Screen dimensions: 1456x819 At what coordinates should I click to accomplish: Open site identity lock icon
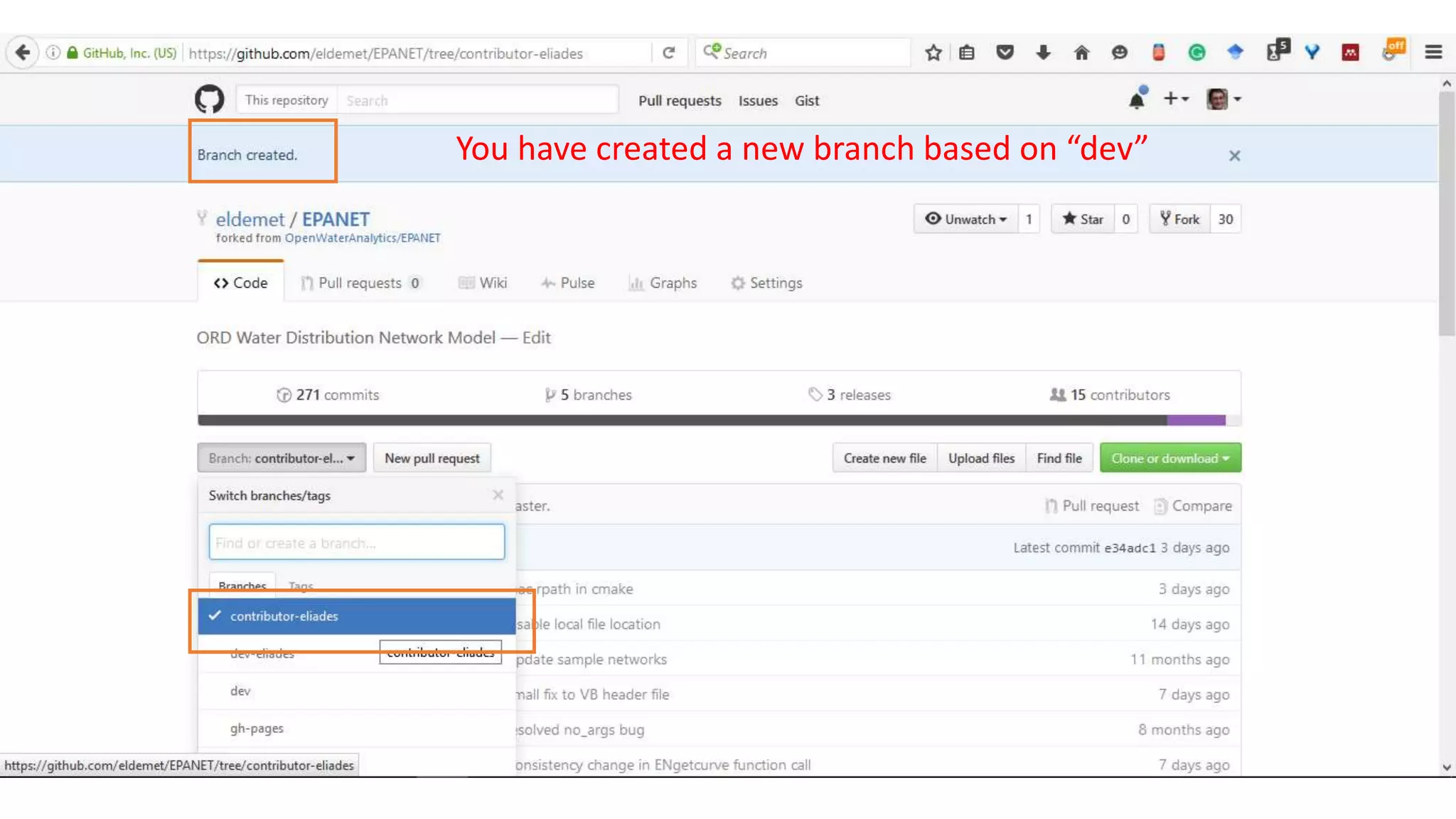coord(72,53)
